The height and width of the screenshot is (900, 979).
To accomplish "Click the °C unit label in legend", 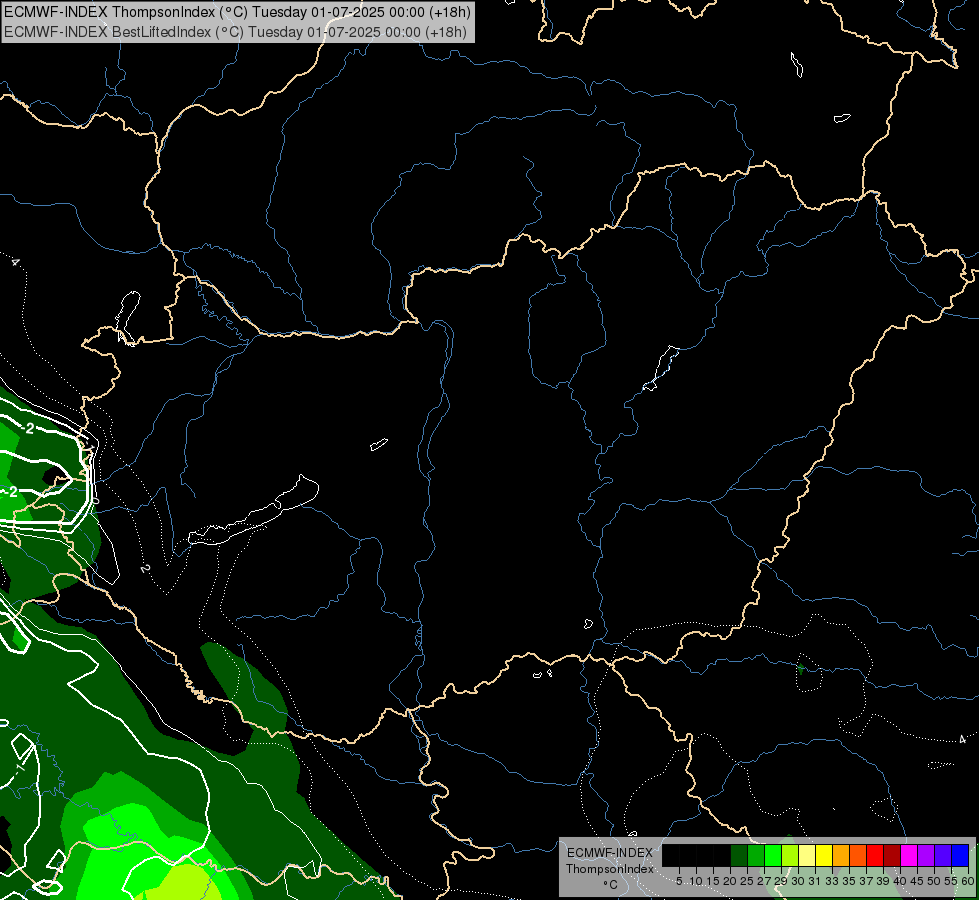I will tap(611, 884).
